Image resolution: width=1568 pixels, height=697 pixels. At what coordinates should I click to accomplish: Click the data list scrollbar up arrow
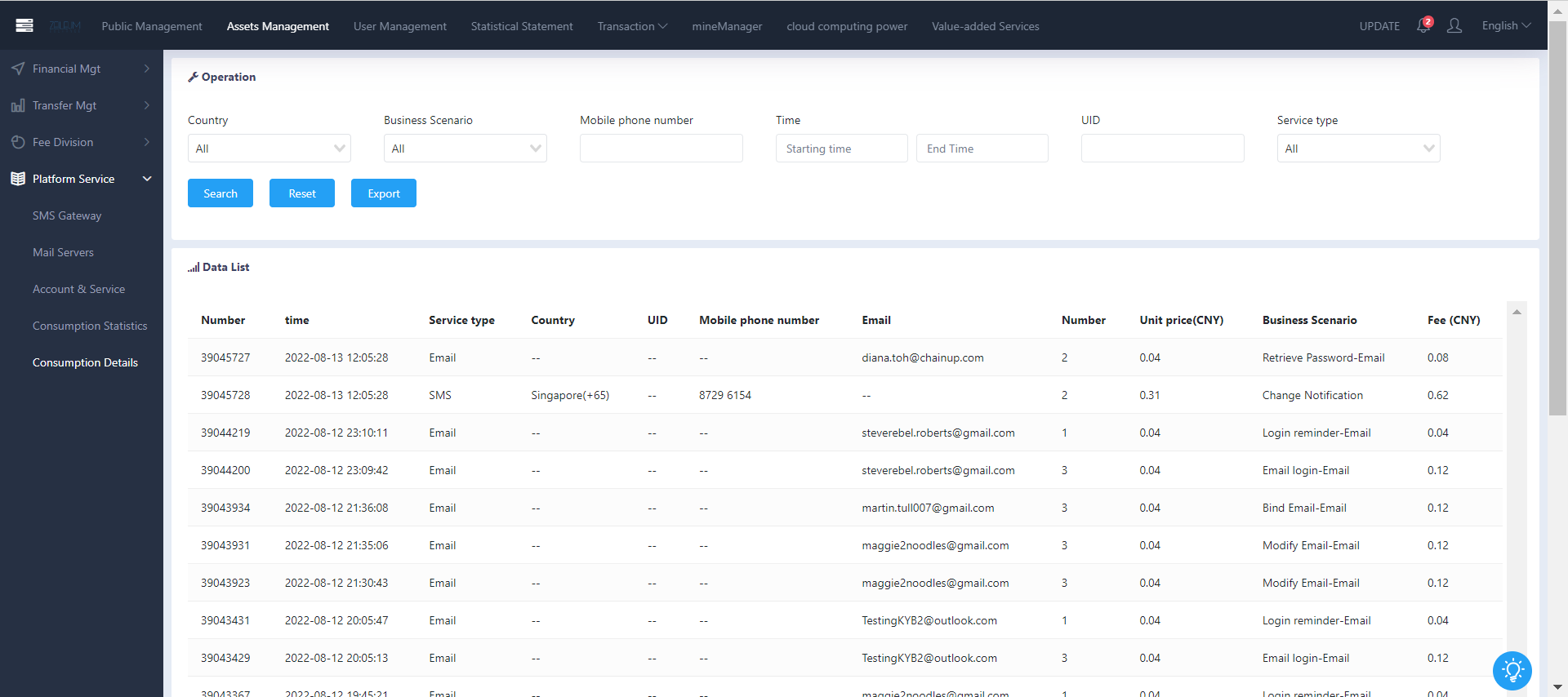(x=1517, y=312)
